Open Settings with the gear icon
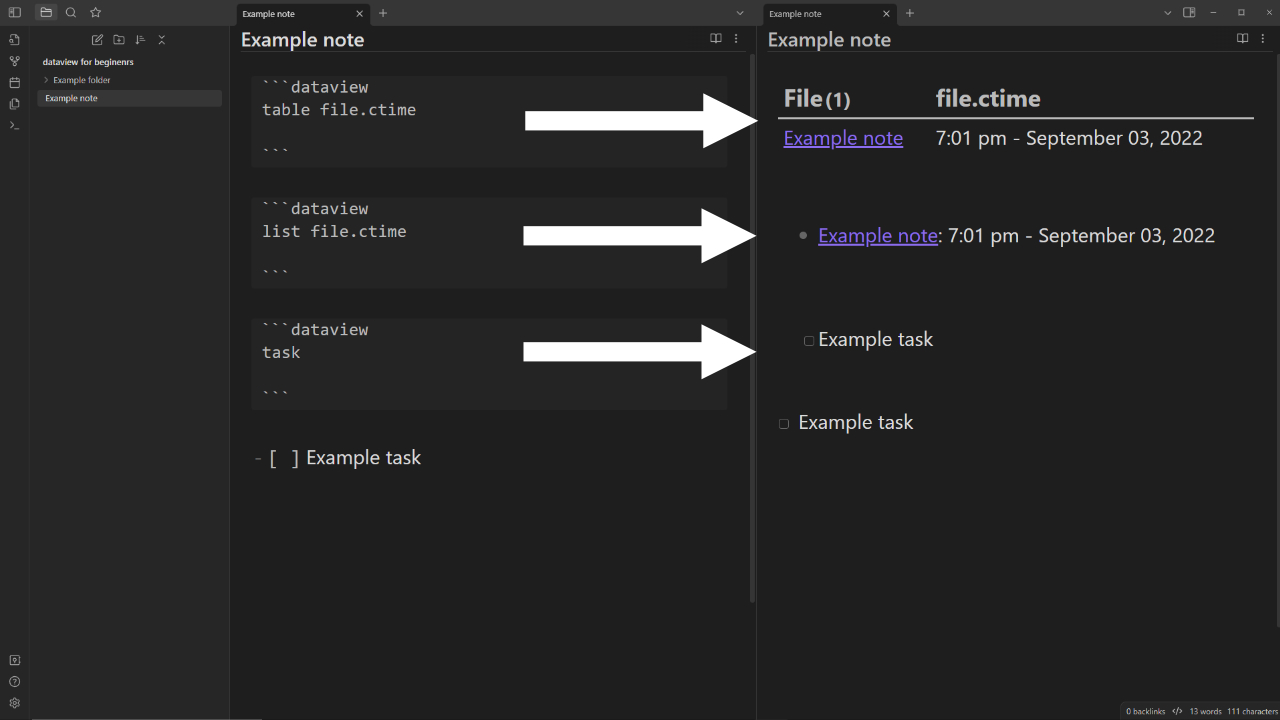Image resolution: width=1280 pixels, height=720 pixels. [x=13, y=703]
